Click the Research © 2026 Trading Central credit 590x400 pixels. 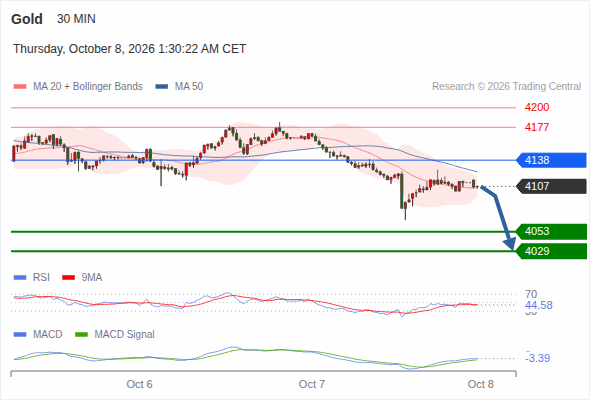(506, 87)
